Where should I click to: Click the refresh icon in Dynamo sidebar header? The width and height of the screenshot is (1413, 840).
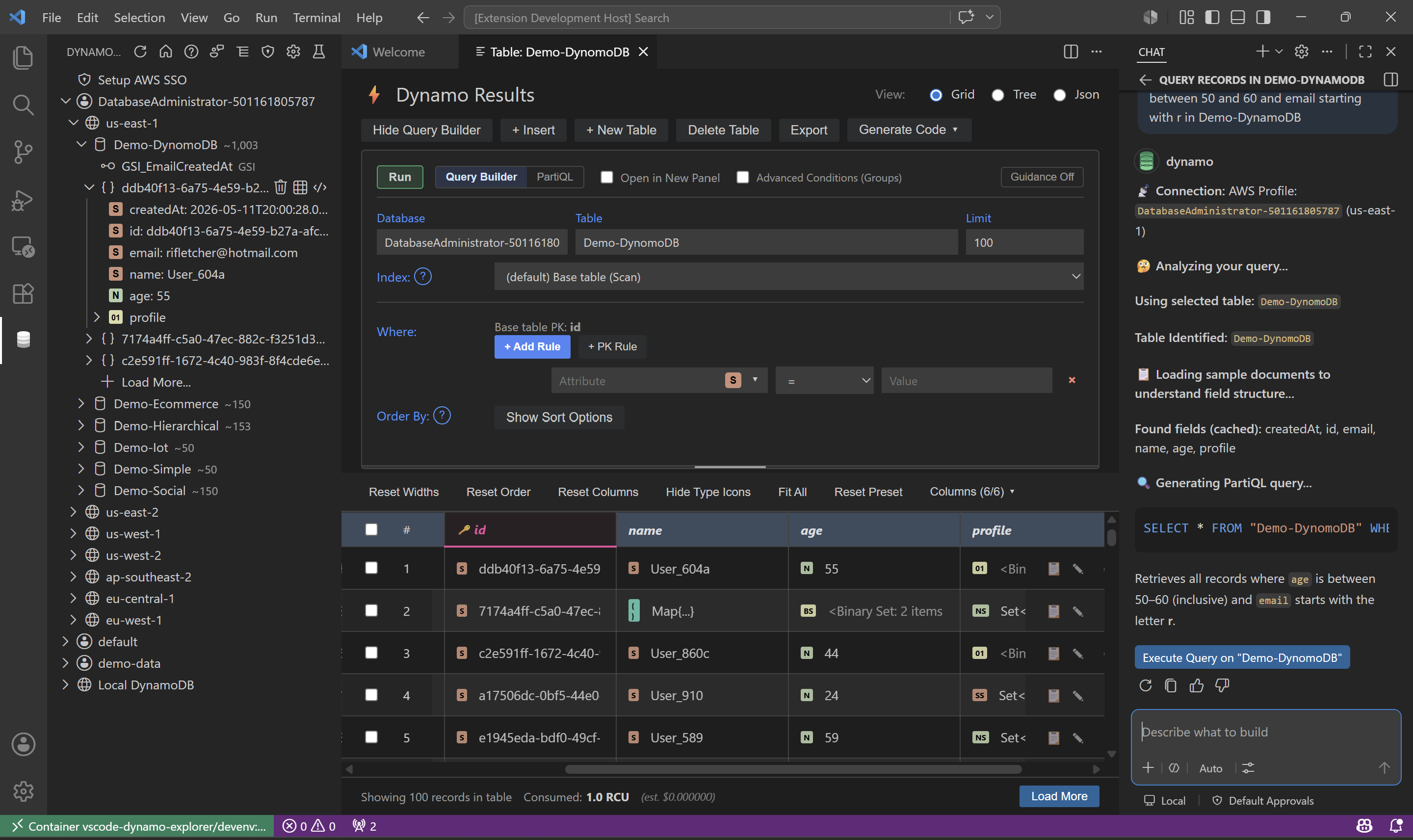pos(140,52)
